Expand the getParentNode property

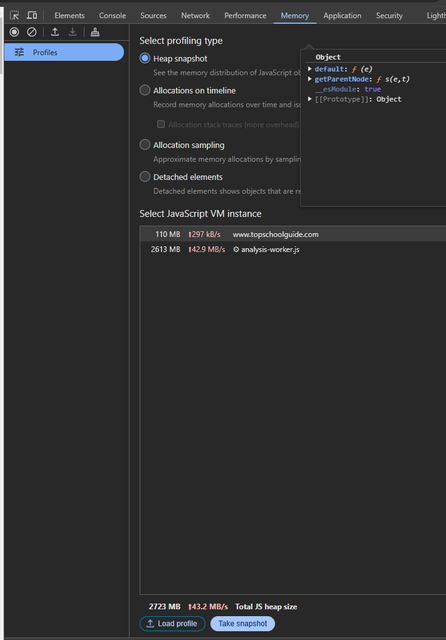(x=310, y=79)
